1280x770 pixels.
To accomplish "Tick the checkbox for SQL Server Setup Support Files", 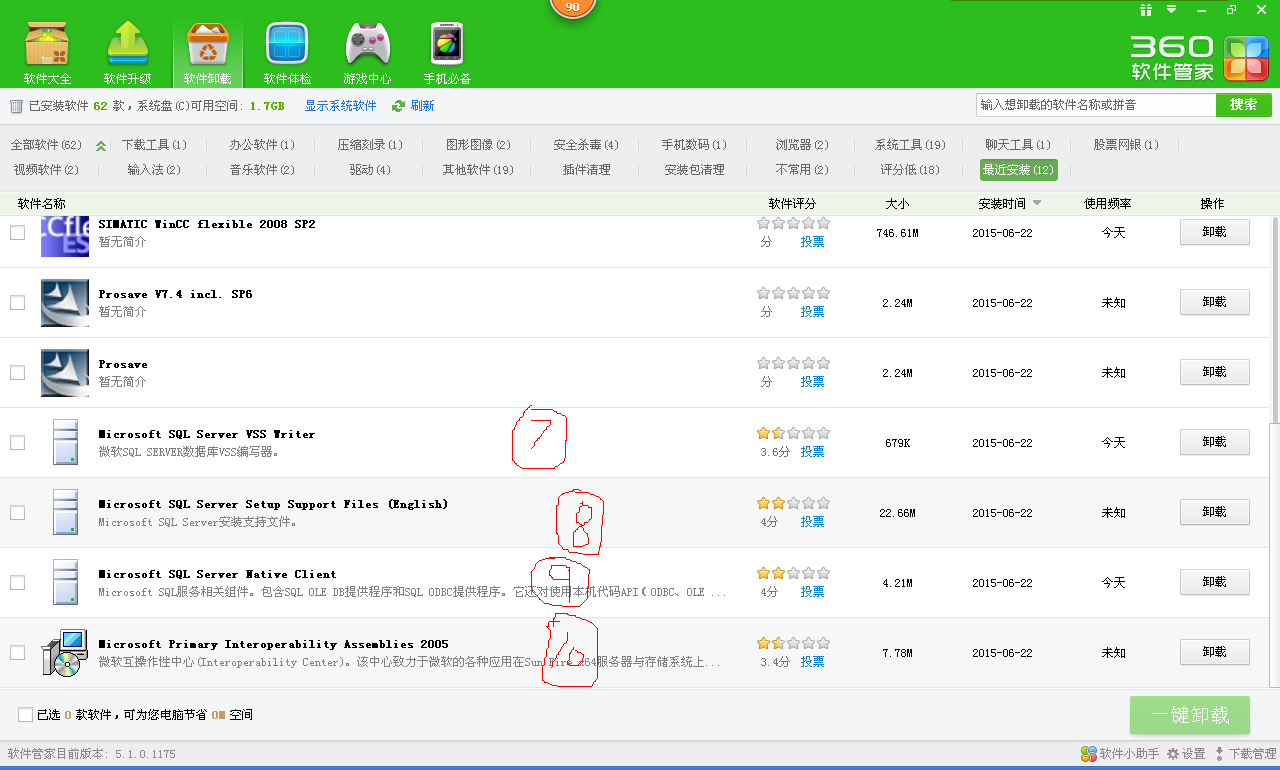I will (17, 513).
